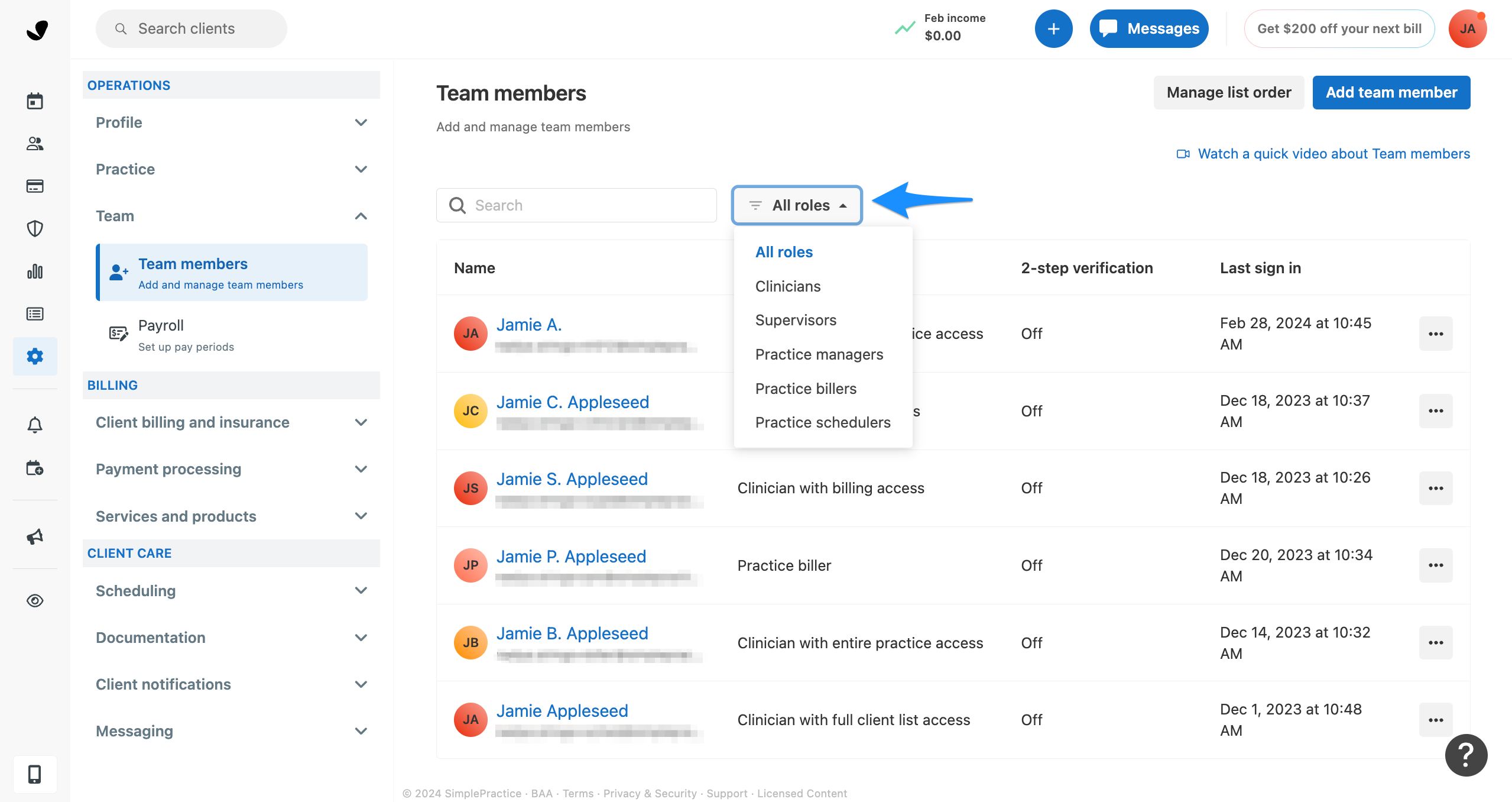Open the BAA footer link
The image size is (1512, 802).
[541, 794]
